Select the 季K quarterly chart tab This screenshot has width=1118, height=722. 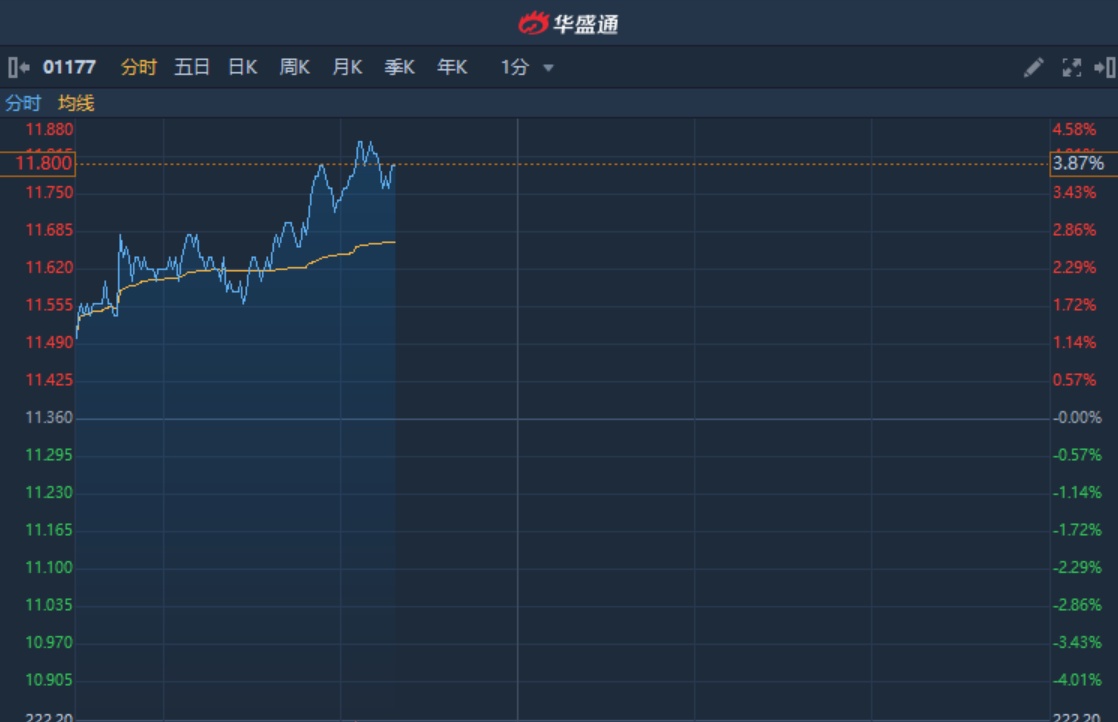[399, 67]
